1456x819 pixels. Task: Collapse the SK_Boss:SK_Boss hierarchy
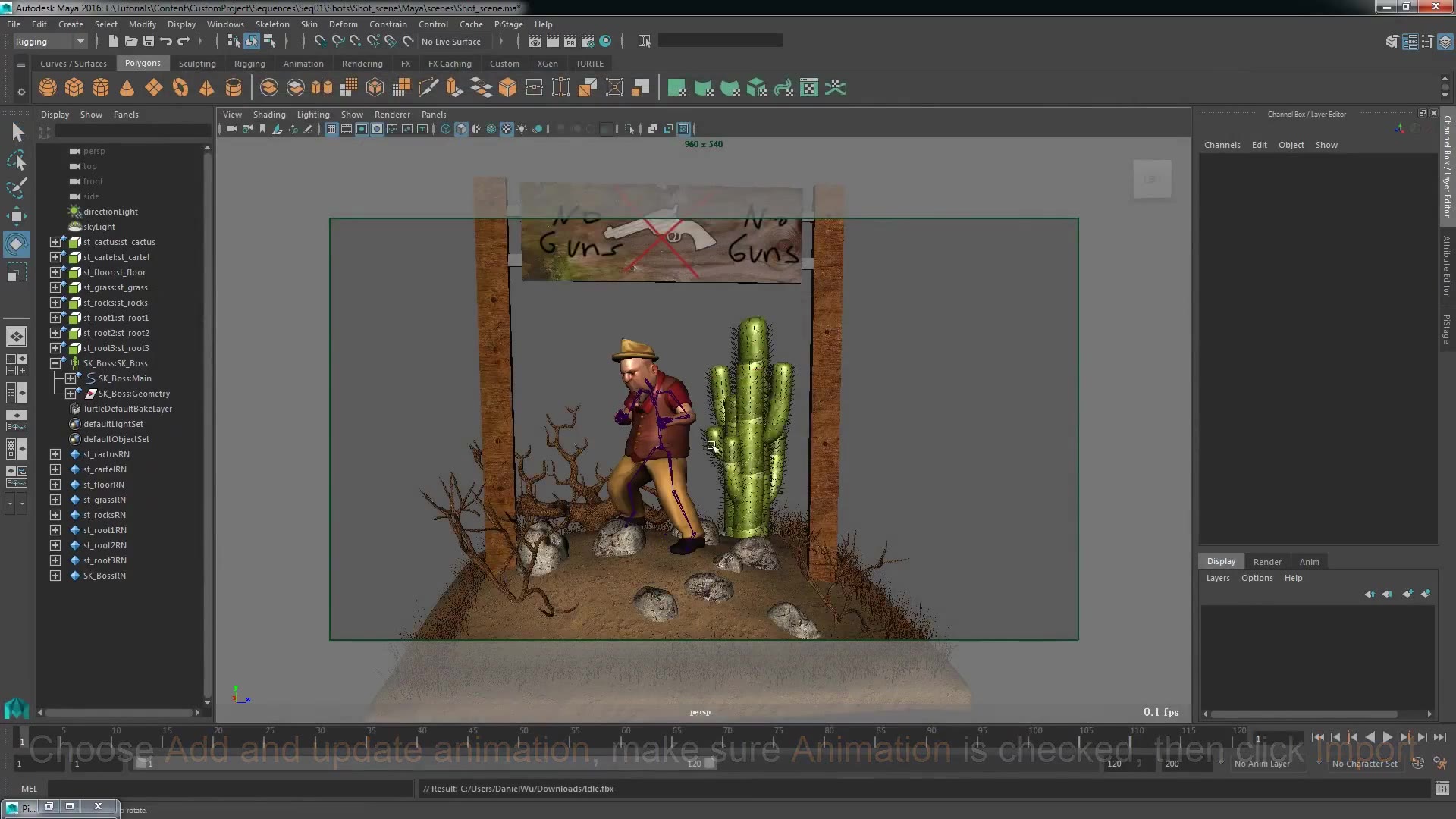[55, 363]
